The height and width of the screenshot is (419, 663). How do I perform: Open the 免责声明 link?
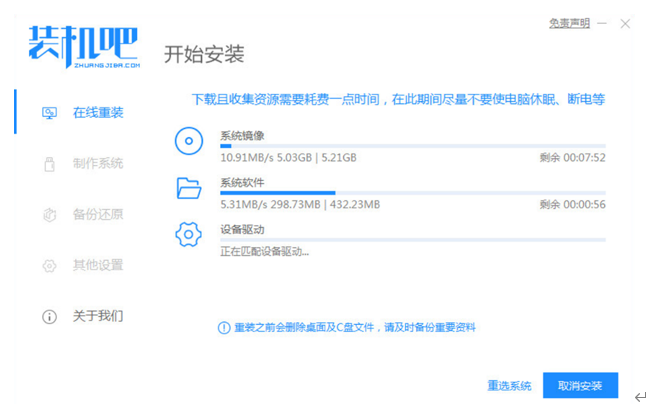[x=569, y=23]
